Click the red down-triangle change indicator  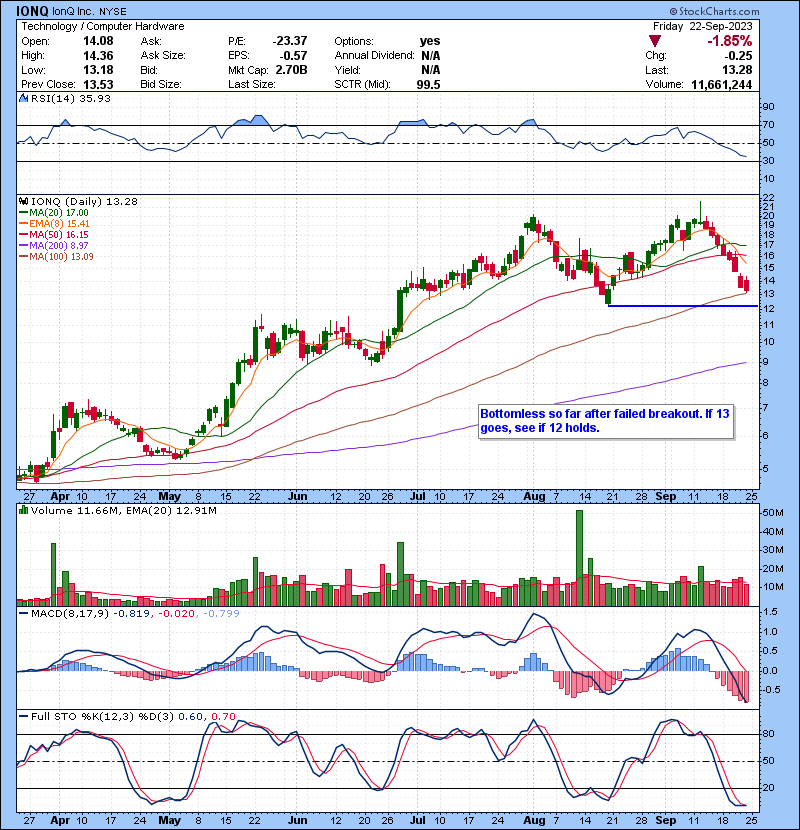point(655,41)
